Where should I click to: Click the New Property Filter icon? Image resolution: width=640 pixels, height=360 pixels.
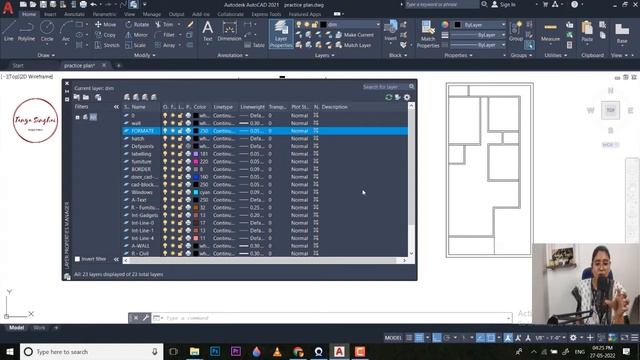(77, 97)
